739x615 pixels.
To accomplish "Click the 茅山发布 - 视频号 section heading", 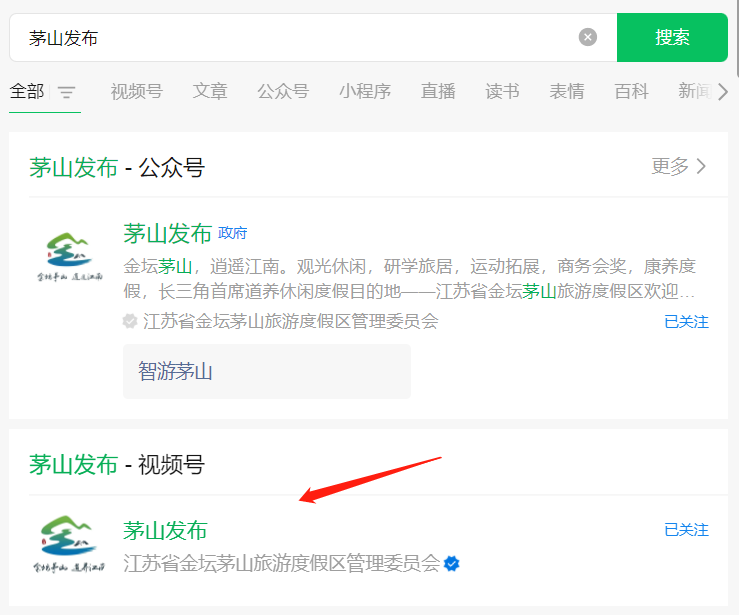I will 117,465.
